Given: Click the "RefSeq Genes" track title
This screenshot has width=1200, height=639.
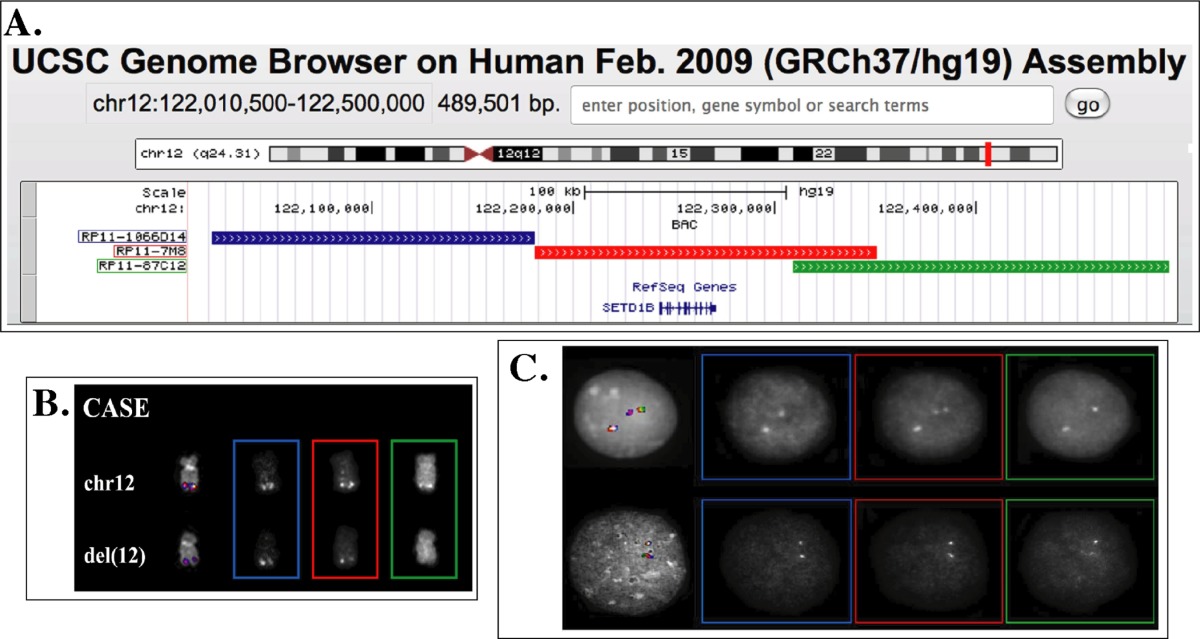Looking at the screenshot, I should coord(684,287).
